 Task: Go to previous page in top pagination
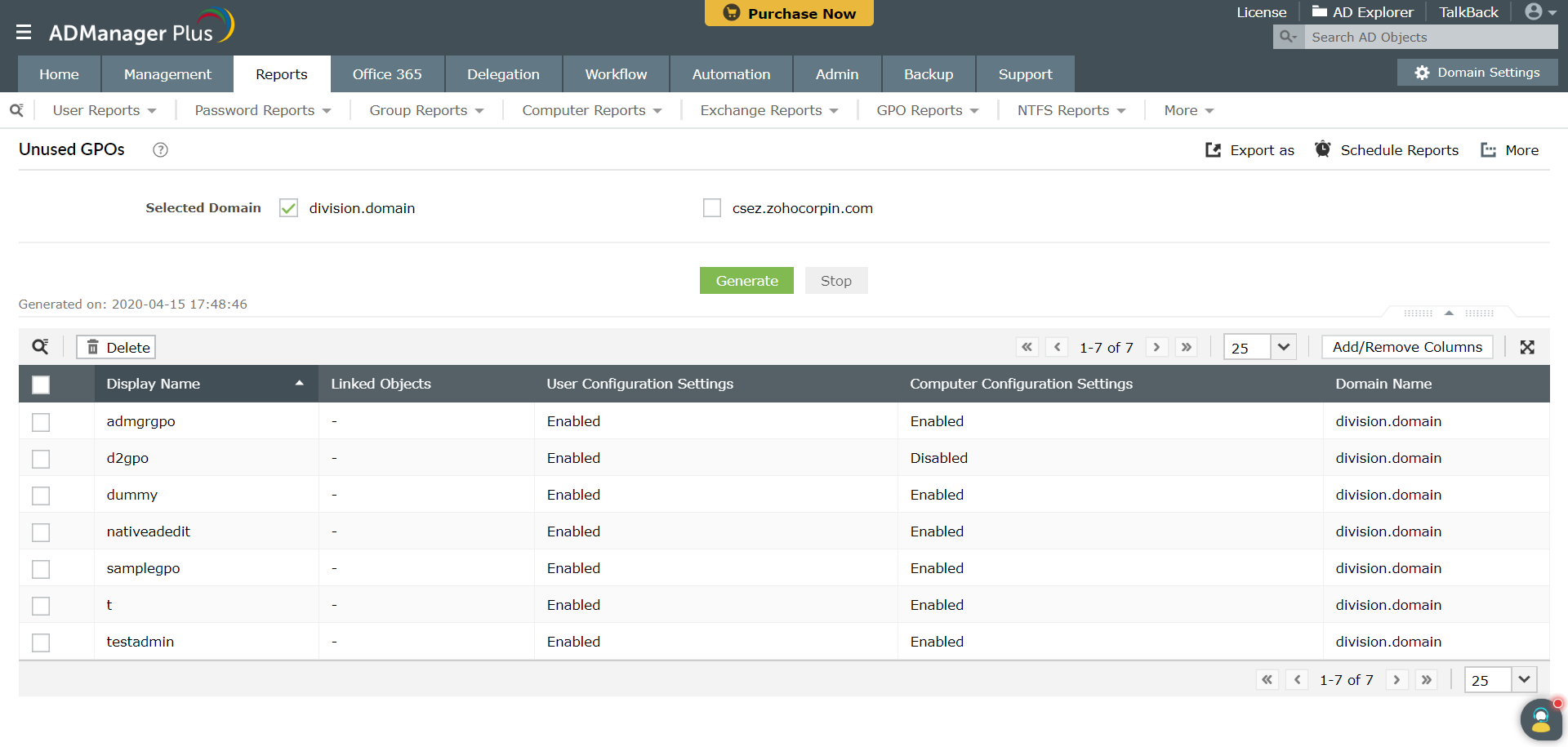pyautogui.click(x=1057, y=347)
